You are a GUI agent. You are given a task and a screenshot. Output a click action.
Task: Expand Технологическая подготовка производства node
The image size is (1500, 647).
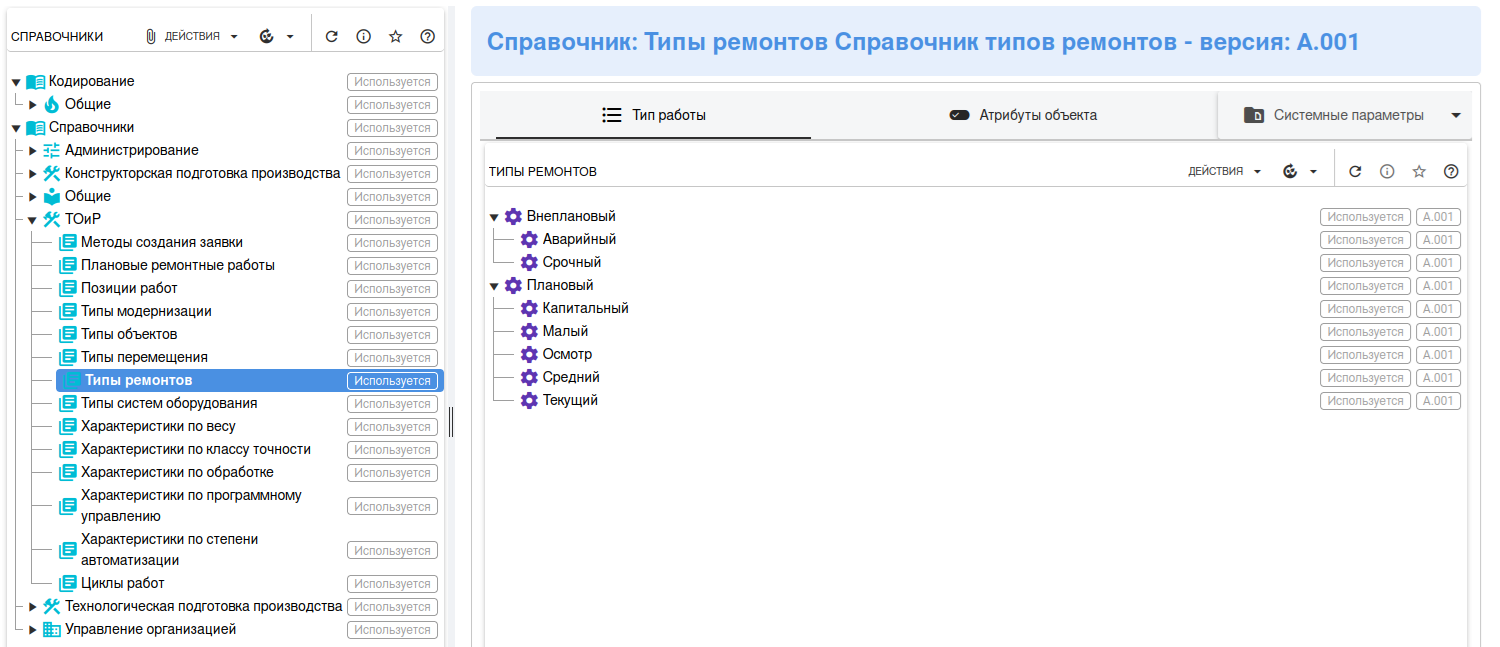pos(32,607)
